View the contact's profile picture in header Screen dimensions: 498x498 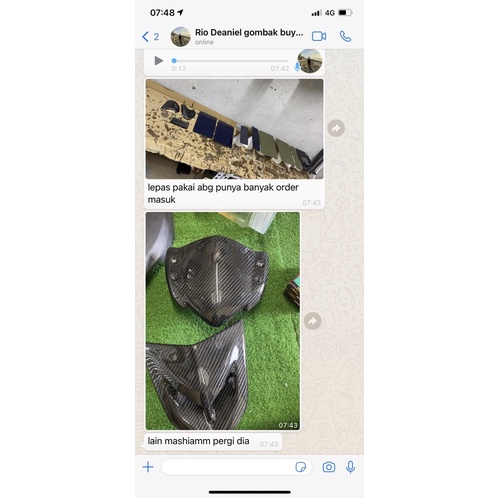click(180, 36)
